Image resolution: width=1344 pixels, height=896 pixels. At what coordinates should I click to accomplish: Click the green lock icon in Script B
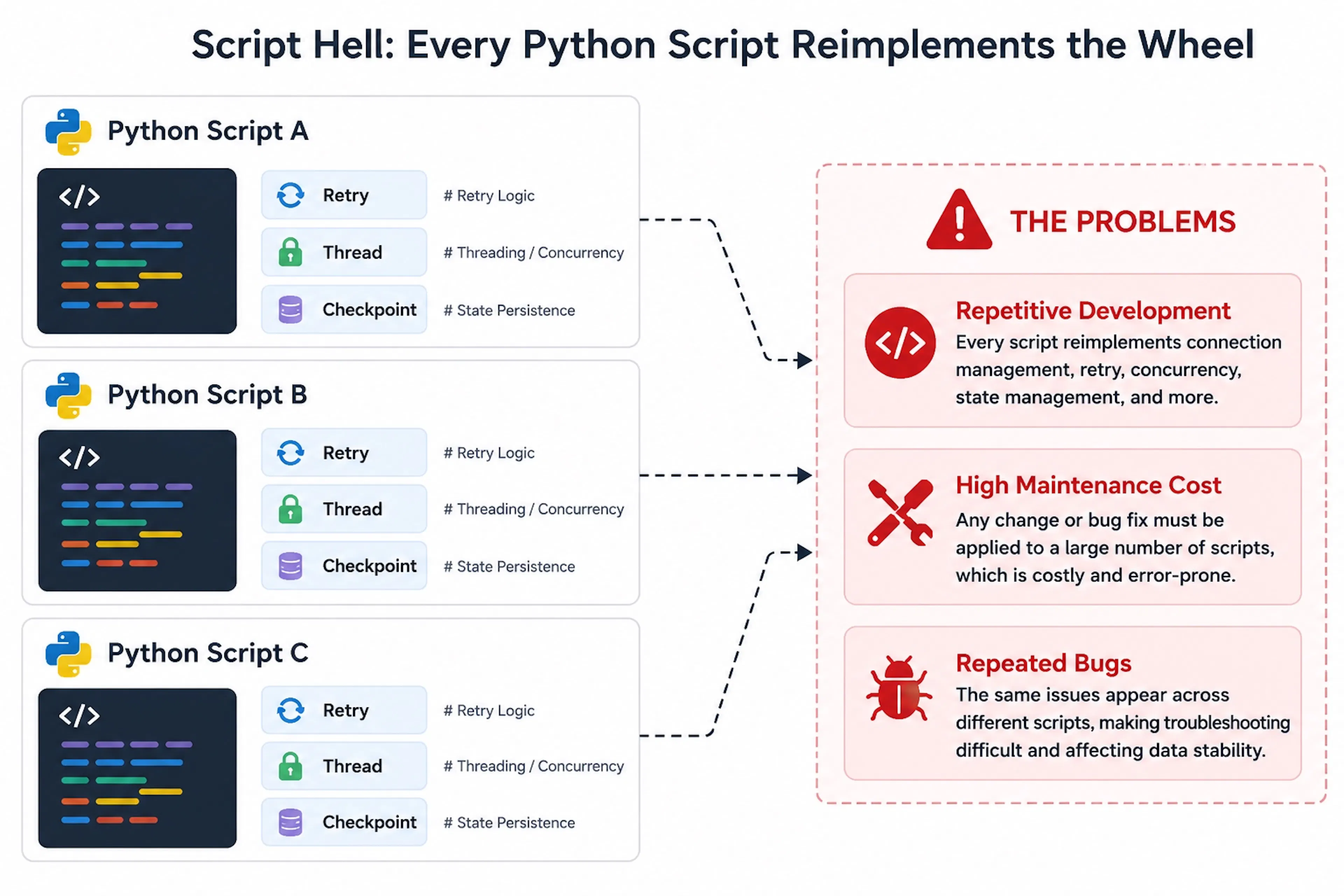[x=290, y=509]
